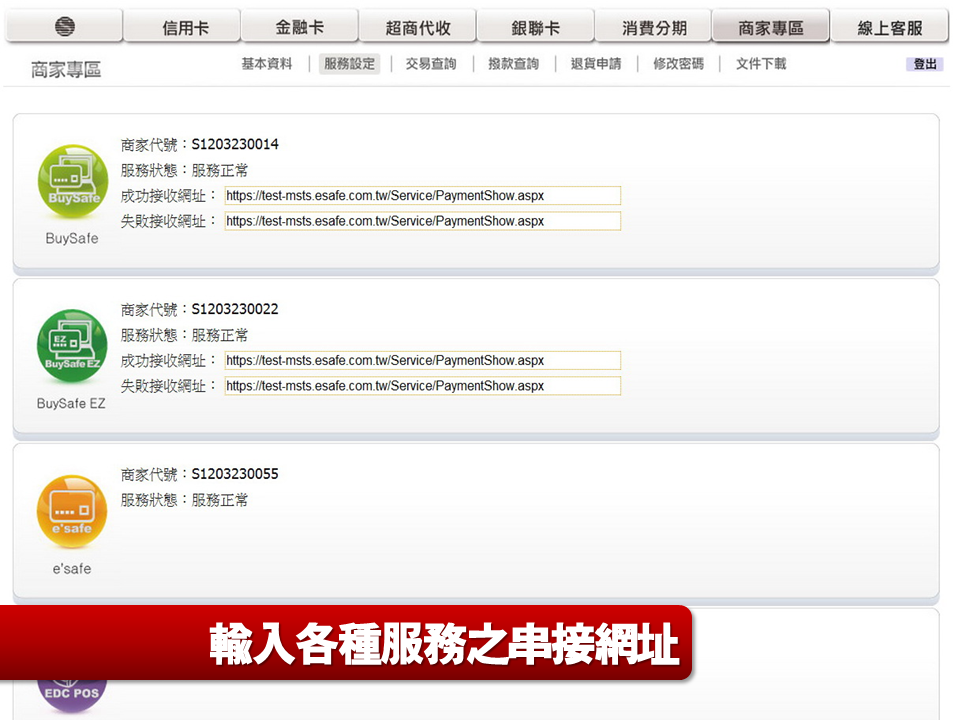The height and width of the screenshot is (720, 960).
Task: Select the BuySafe EZ service icon
Action: pyautogui.click(x=71, y=346)
